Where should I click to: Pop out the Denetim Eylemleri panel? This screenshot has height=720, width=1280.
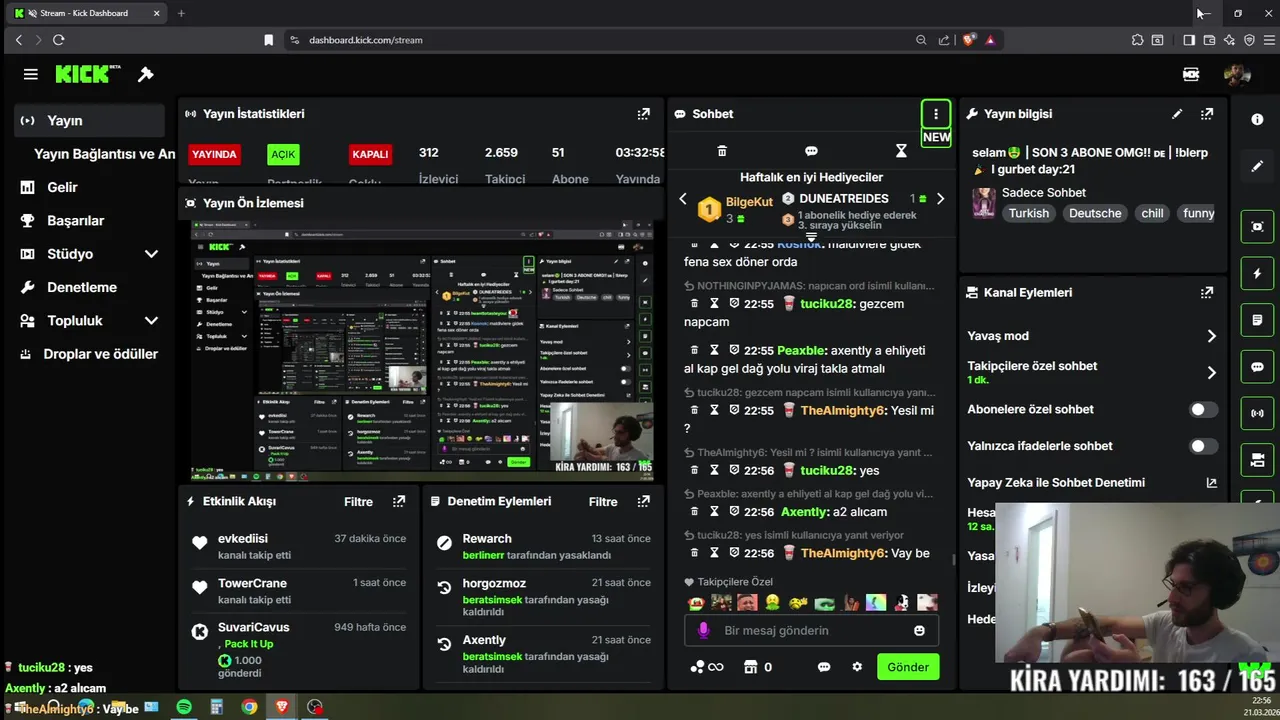643,501
